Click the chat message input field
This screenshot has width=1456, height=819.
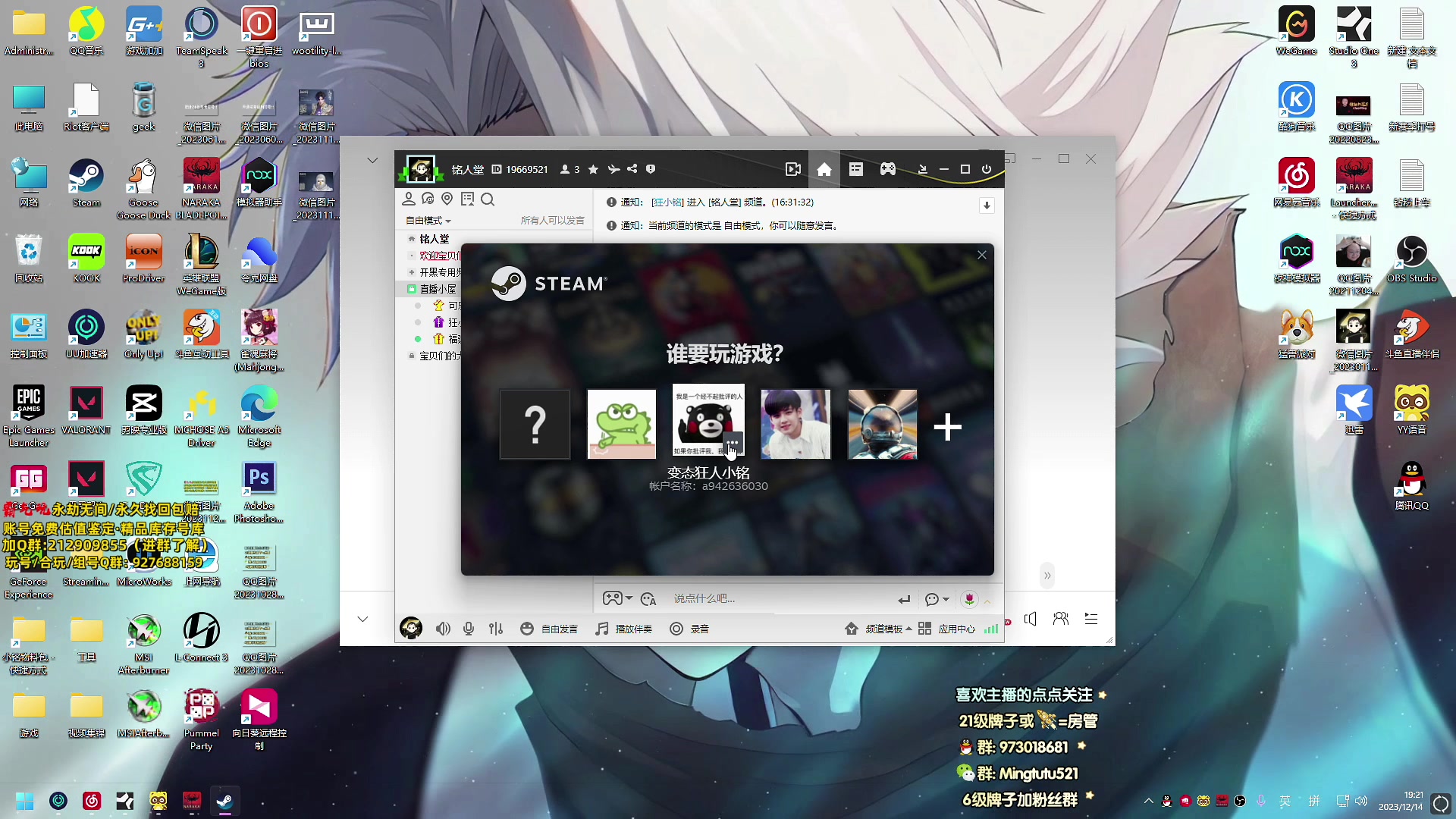click(x=780, y=599)
